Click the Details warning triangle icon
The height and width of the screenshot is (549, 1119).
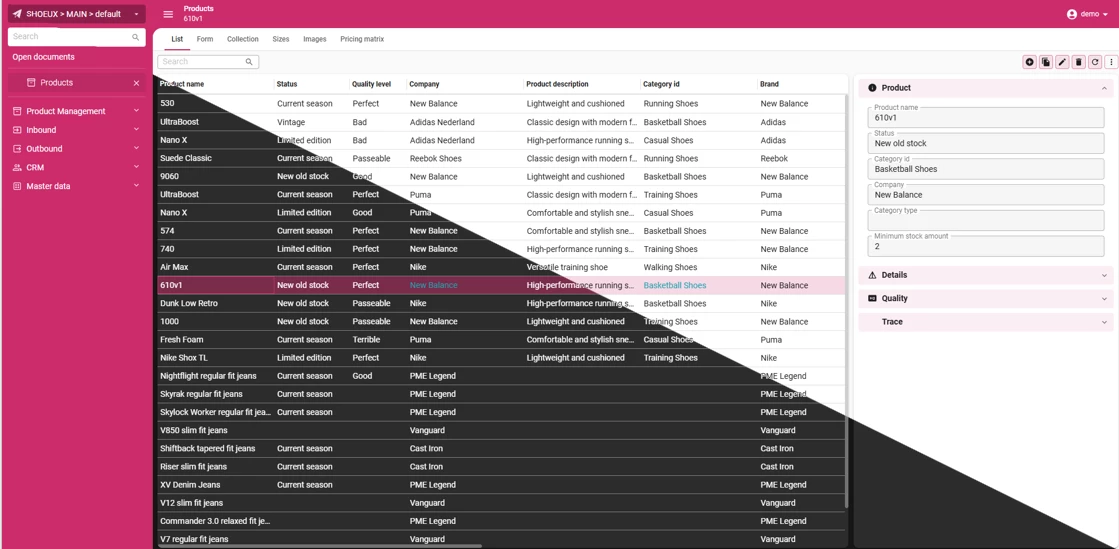872,275
